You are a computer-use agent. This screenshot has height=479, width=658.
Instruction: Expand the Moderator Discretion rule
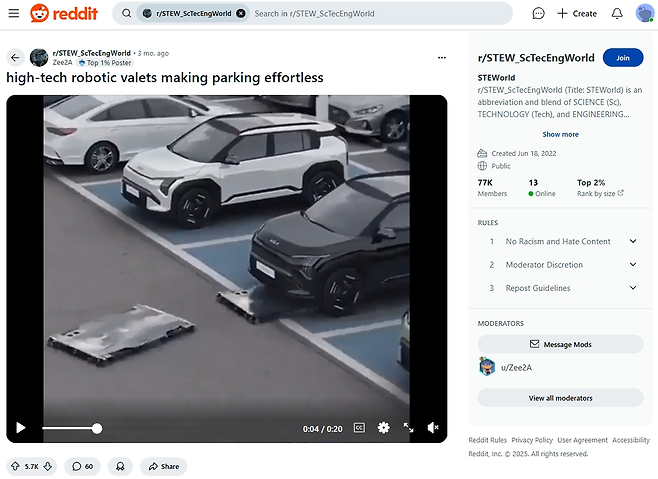tap(632, 264)
